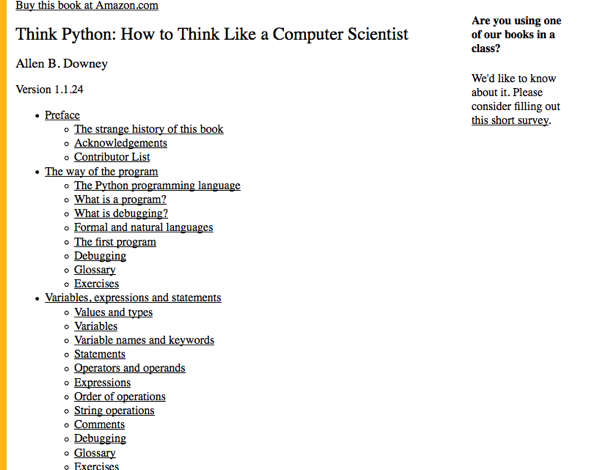Open the Statements section link
600x470 pixels.
click(x=100, y=354)
